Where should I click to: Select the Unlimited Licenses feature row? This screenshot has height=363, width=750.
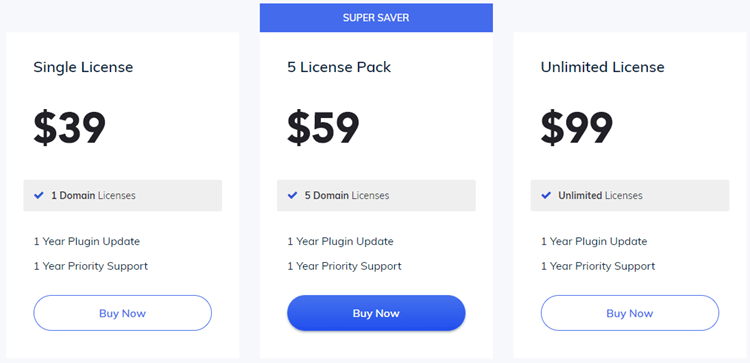point(629,196)
